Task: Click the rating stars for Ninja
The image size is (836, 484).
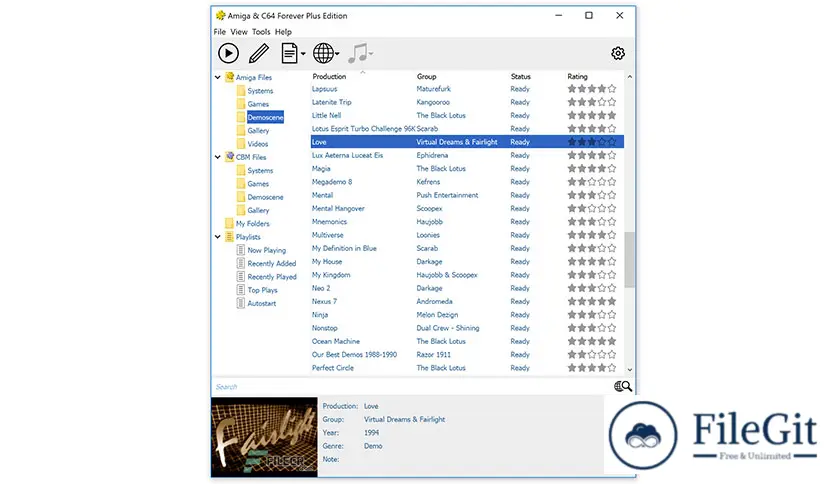Action: pyautogui.click(x=591, y=314)
